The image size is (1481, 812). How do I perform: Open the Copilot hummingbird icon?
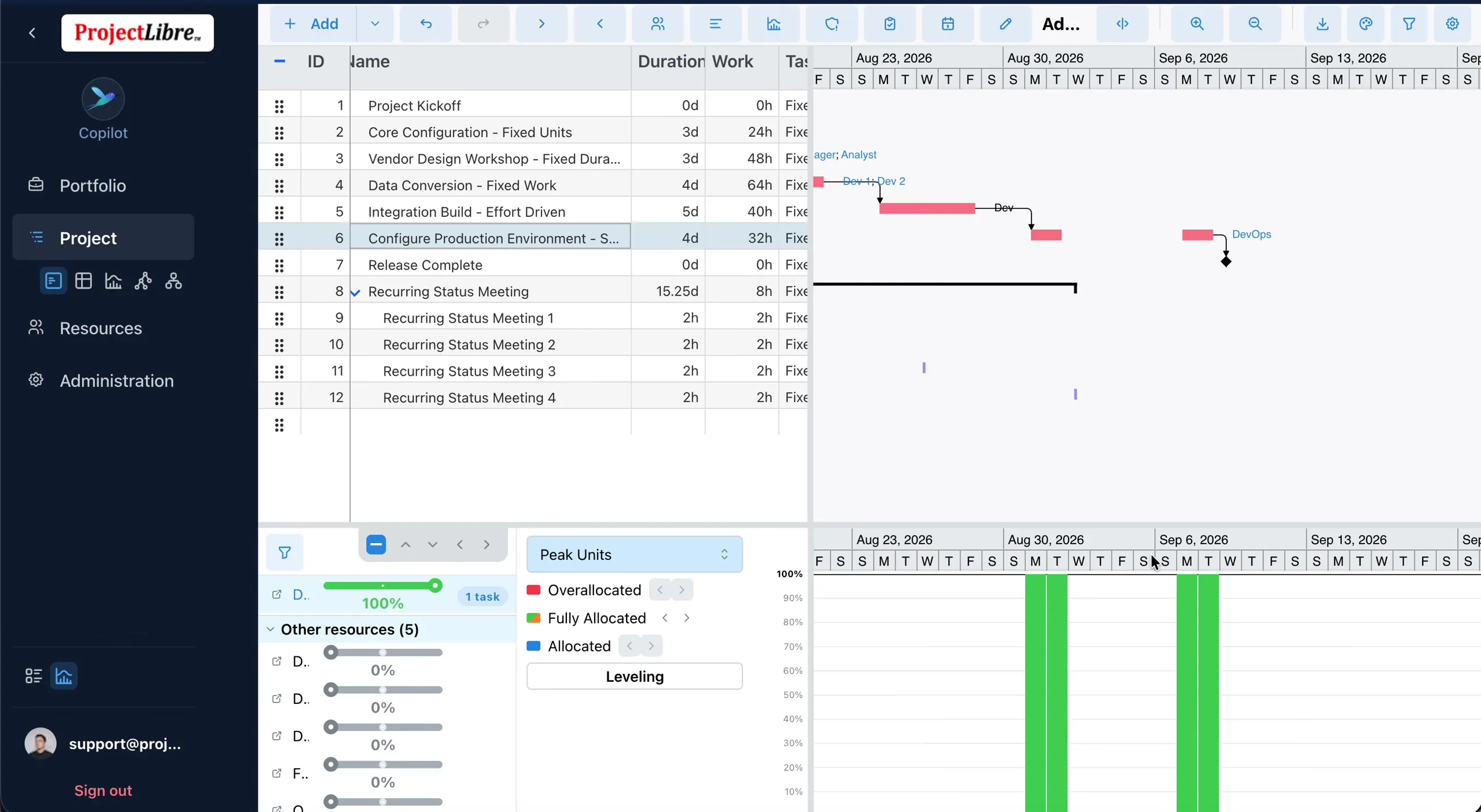pyautogui.click(x=103, y=98)
